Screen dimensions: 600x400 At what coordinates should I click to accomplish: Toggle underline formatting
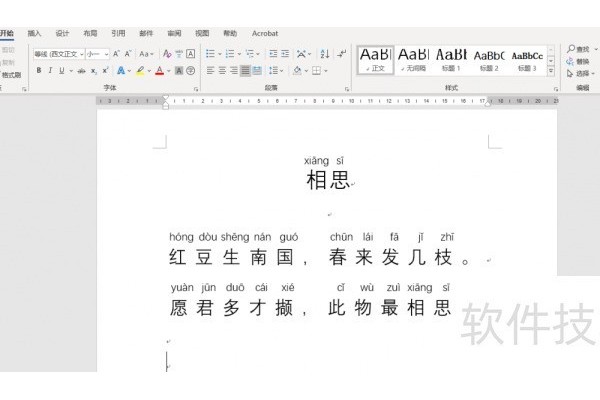62,71
